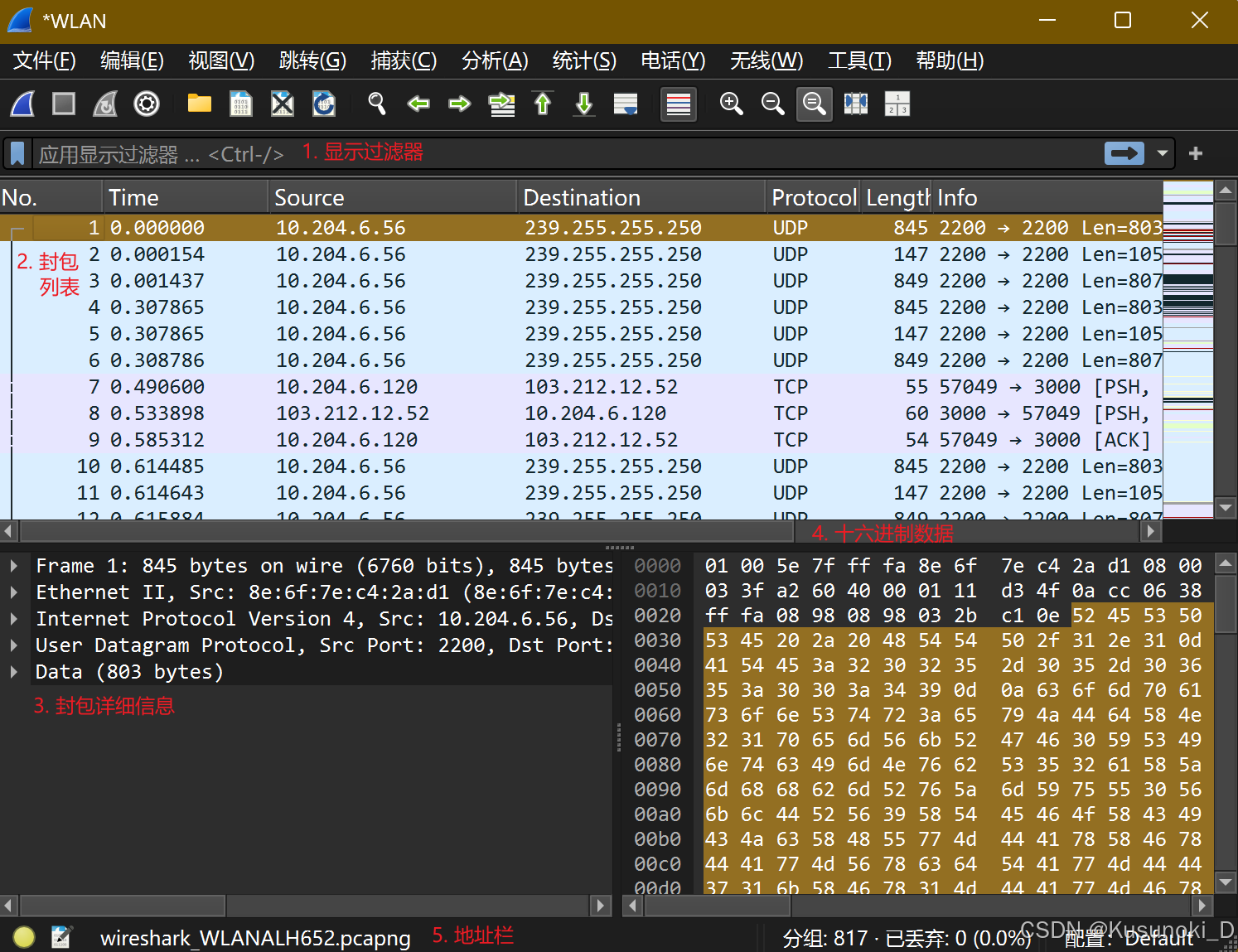This screenshot has height=952, width=1238.
Task: Click packet list vertical scrollbar down arrow
Action: pyautogui.click(x=1226, y=508)
